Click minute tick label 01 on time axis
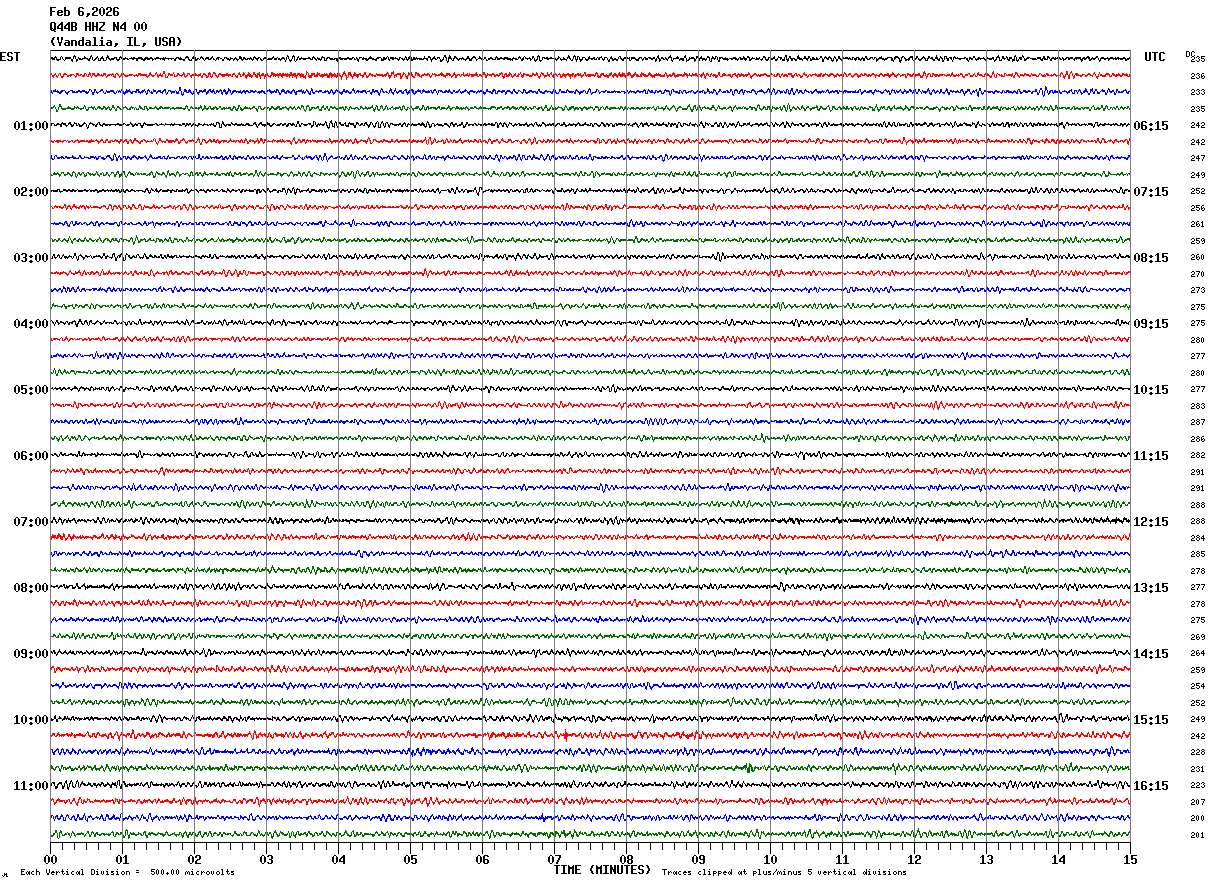Screen dimensions: 1210x886 click(x=122, y=859)
